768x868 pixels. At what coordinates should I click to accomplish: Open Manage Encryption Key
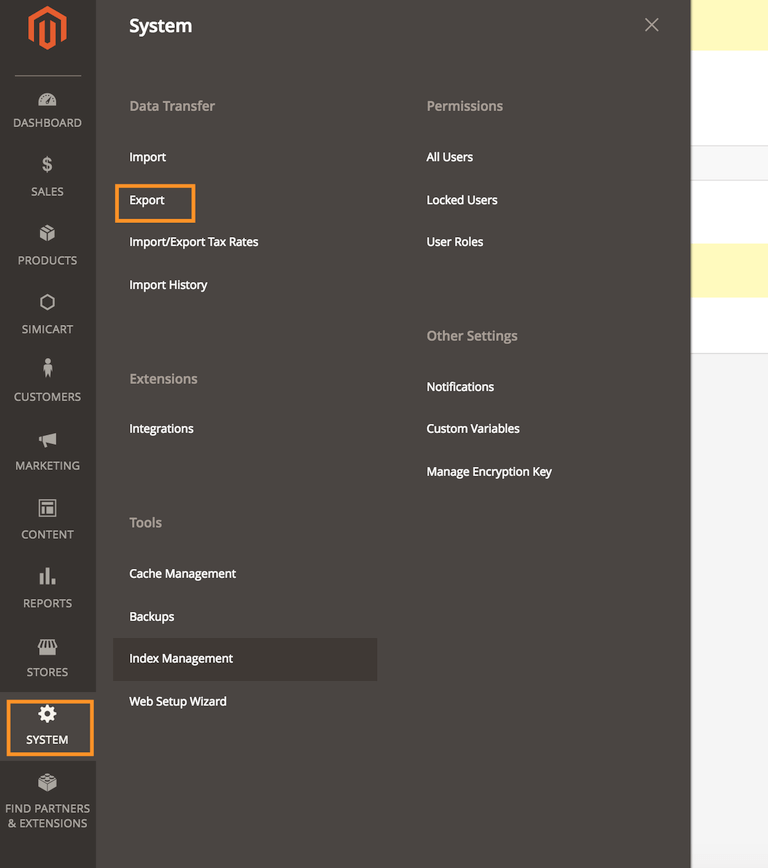pyautogui.click(x=489, y=472)
